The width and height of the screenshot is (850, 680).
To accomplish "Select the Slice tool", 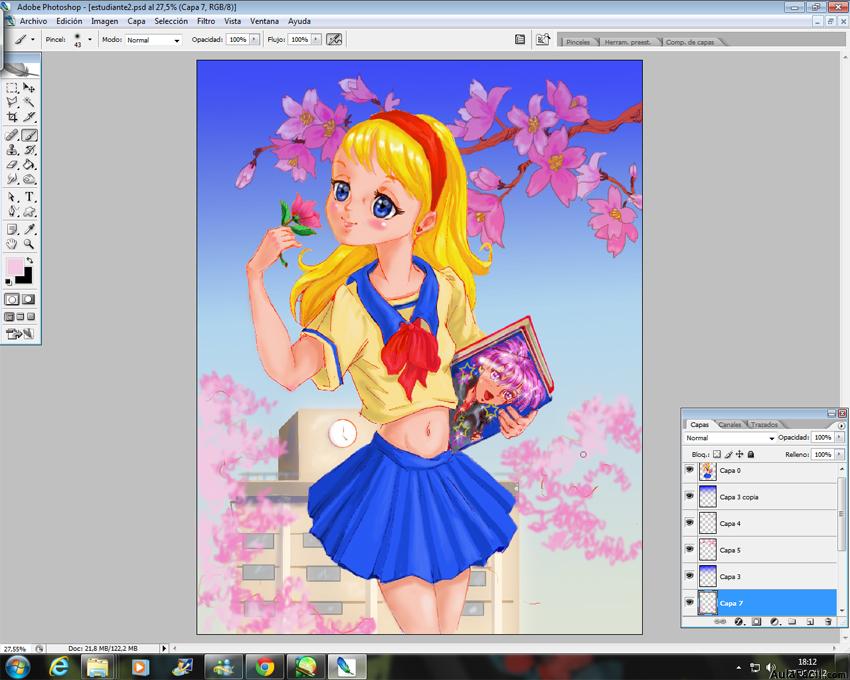I will click(x=29, y=117).
